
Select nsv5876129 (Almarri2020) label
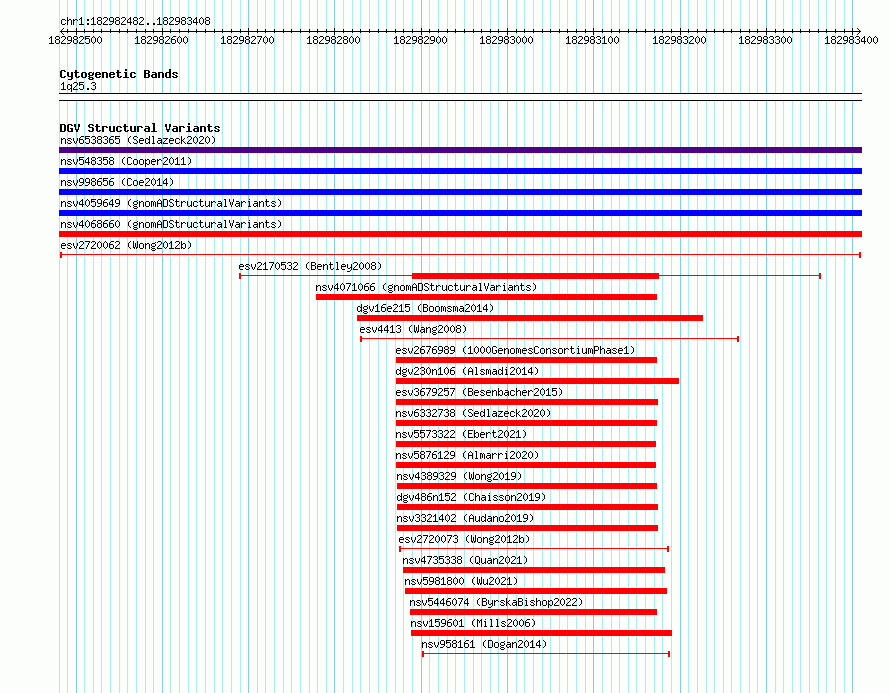tap(467, 455)
